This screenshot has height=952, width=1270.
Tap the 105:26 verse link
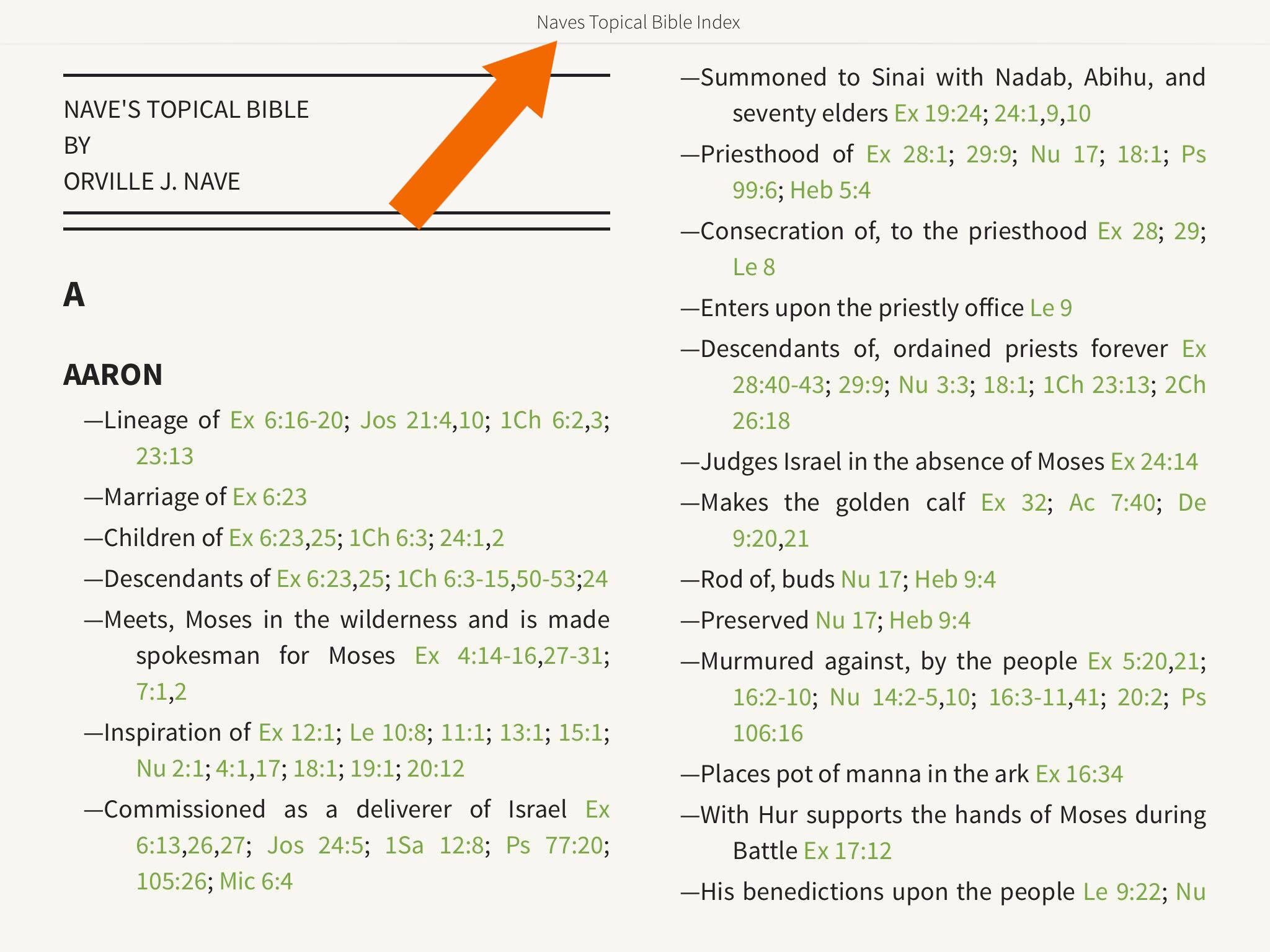(x=171, y=882)
